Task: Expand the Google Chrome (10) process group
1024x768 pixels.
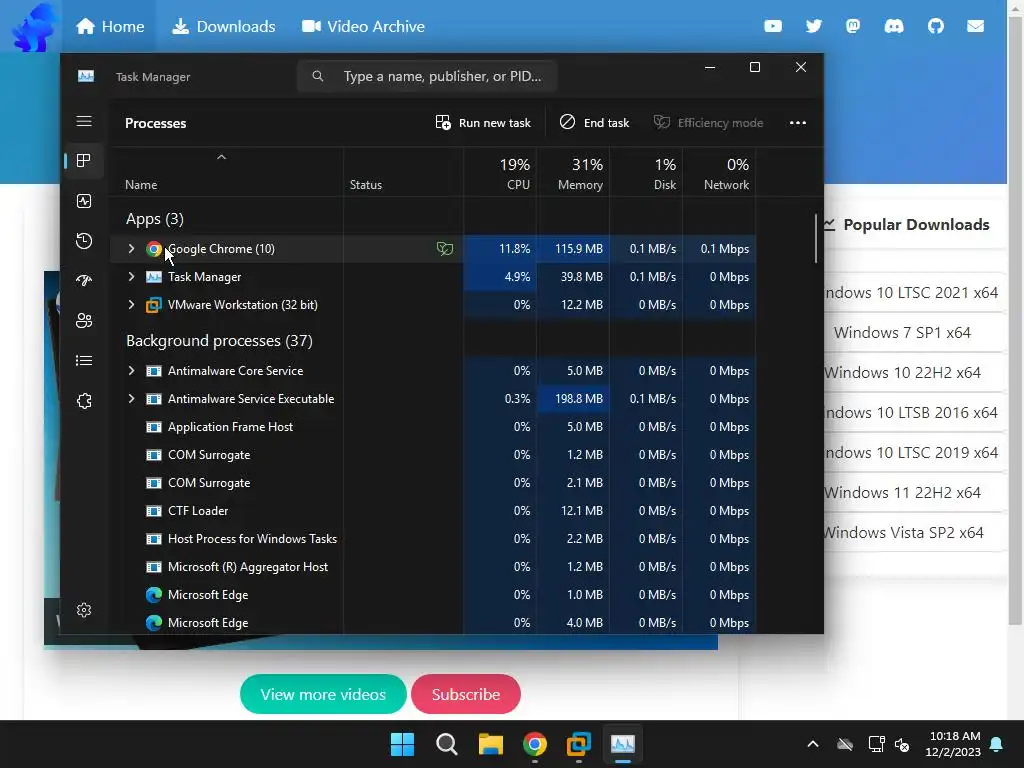Action: pyautogui.click(x=131, y=249)
